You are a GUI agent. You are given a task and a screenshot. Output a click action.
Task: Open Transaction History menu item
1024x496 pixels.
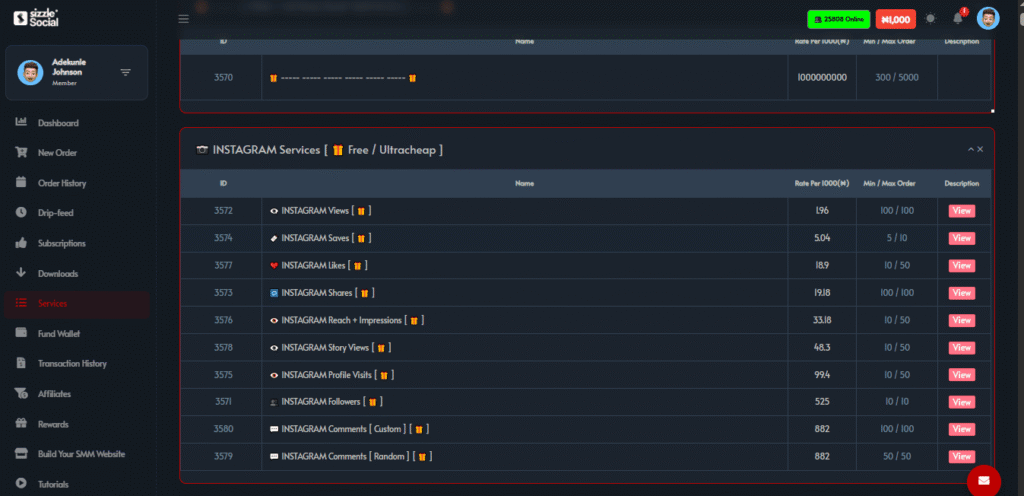[x=72, y=364]
